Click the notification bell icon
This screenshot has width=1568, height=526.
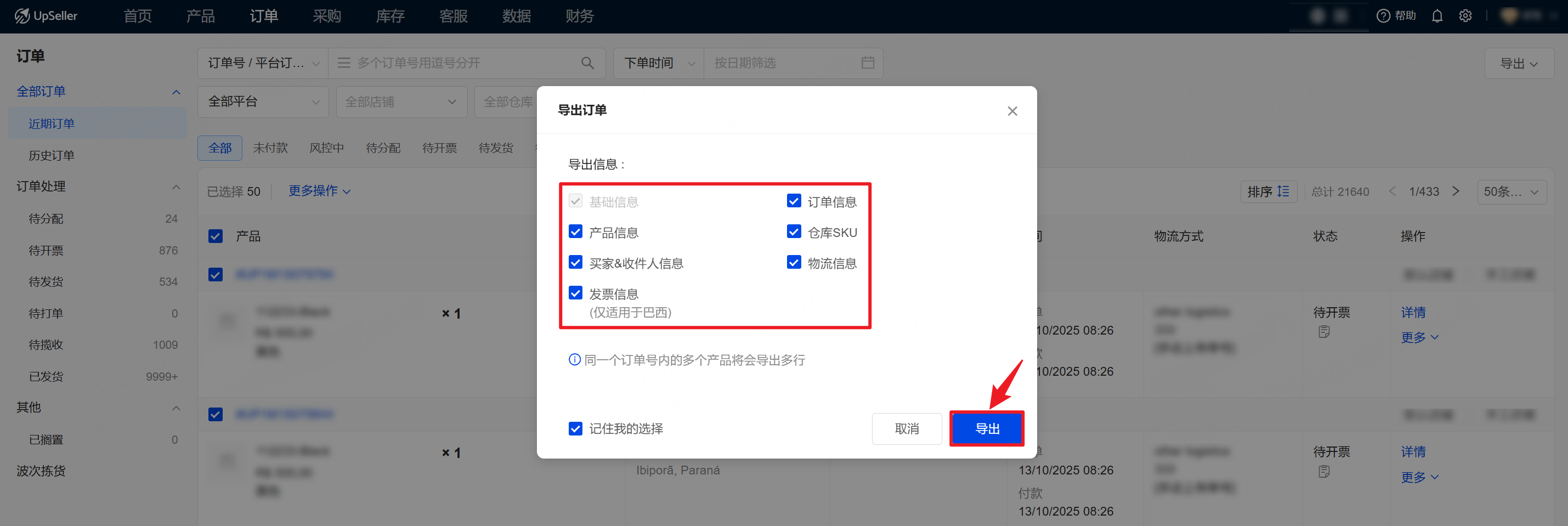coord(1436,16)
